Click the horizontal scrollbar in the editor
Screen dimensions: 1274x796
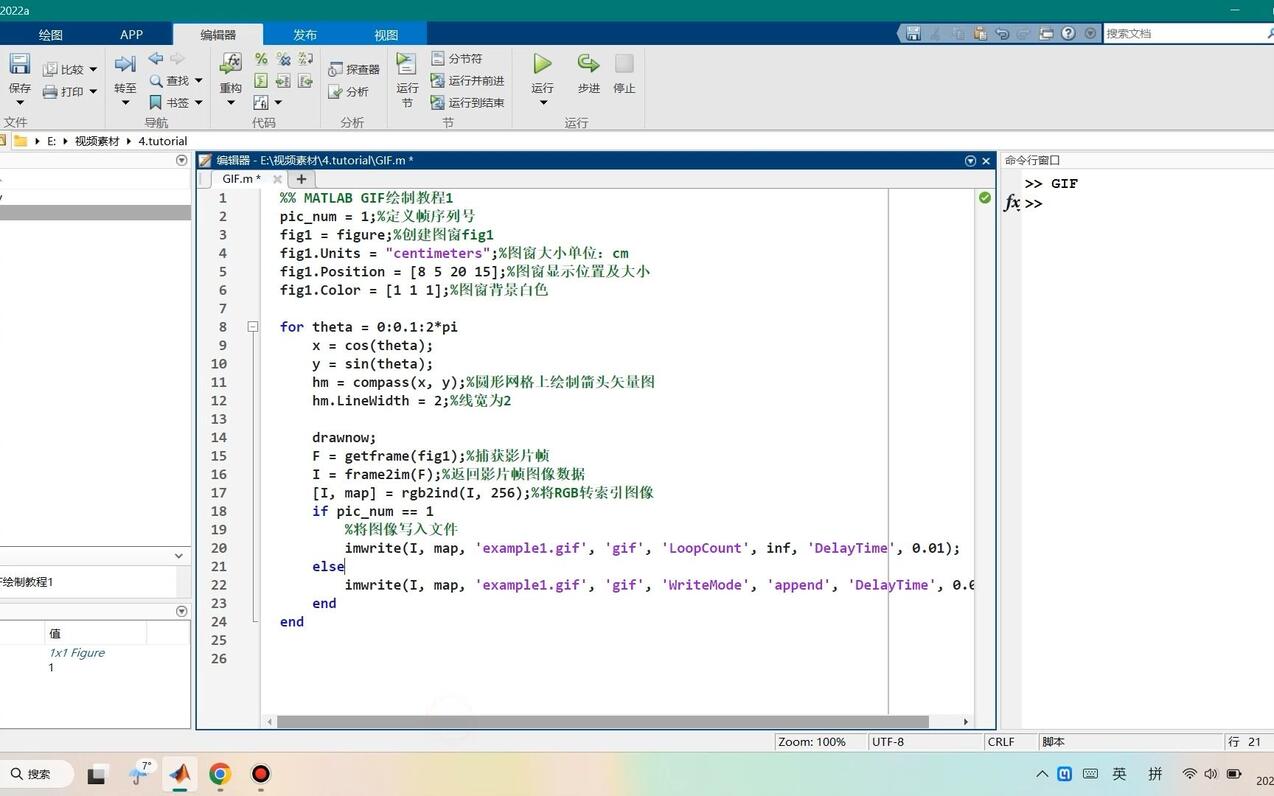point(602,721)
